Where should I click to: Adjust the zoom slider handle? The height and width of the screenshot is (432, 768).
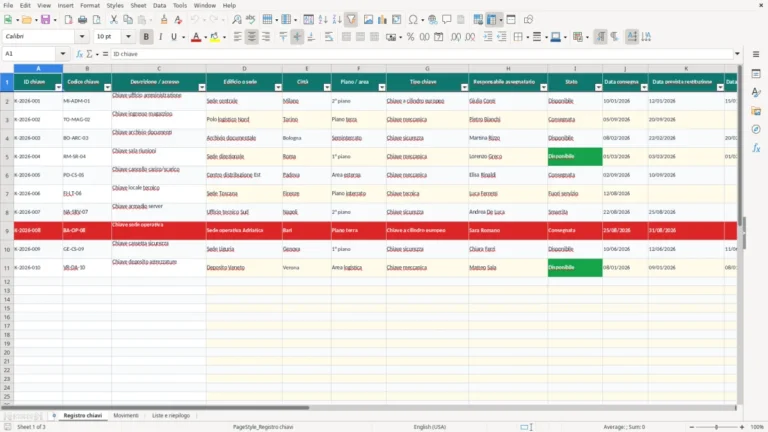point(717,427)
